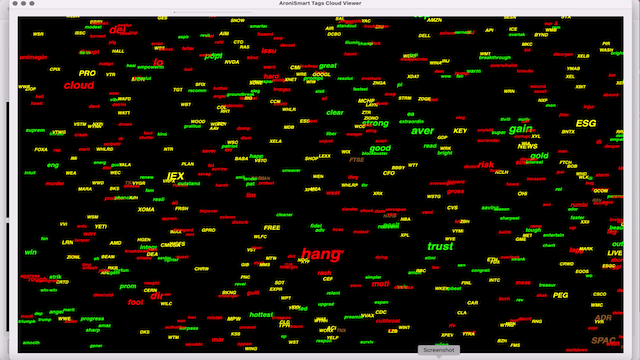The image size is (640, 360).
Task: Click the yellow tag 'PEG'
Action: coord(560,295)
